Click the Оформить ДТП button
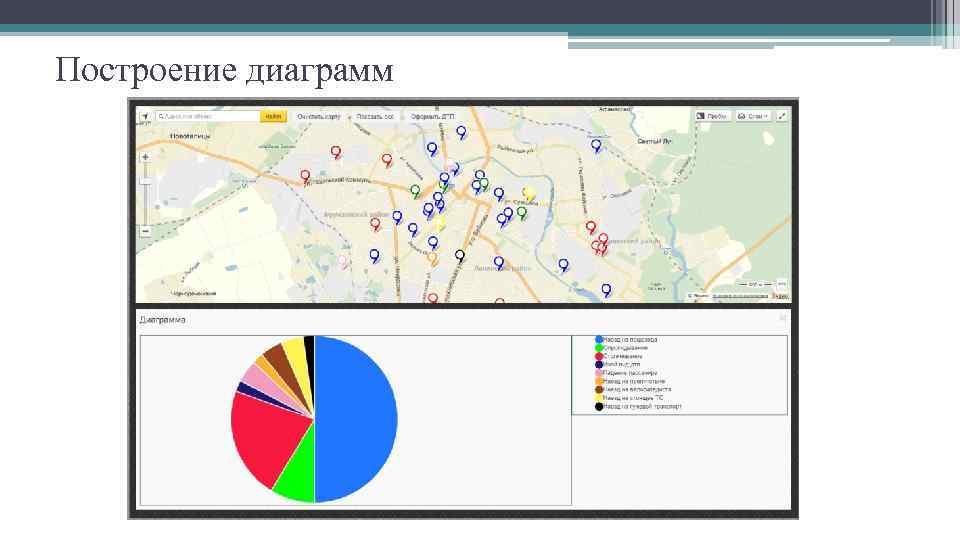 tap(432, 116)
